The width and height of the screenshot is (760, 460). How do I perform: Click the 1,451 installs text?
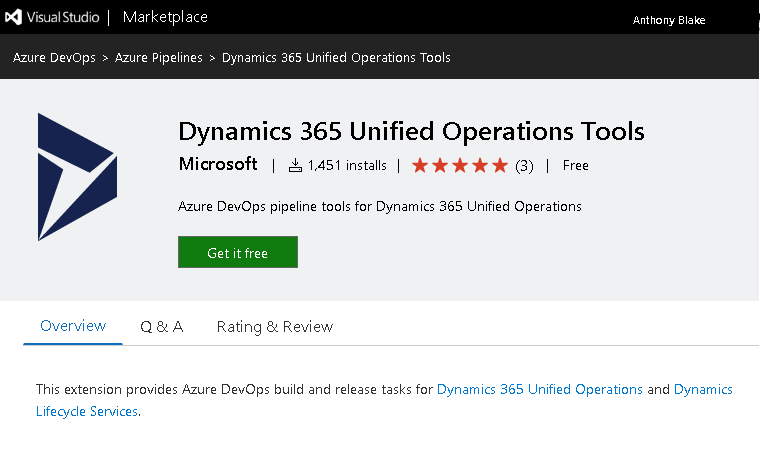pyautogui.click(x=347, y=165)
